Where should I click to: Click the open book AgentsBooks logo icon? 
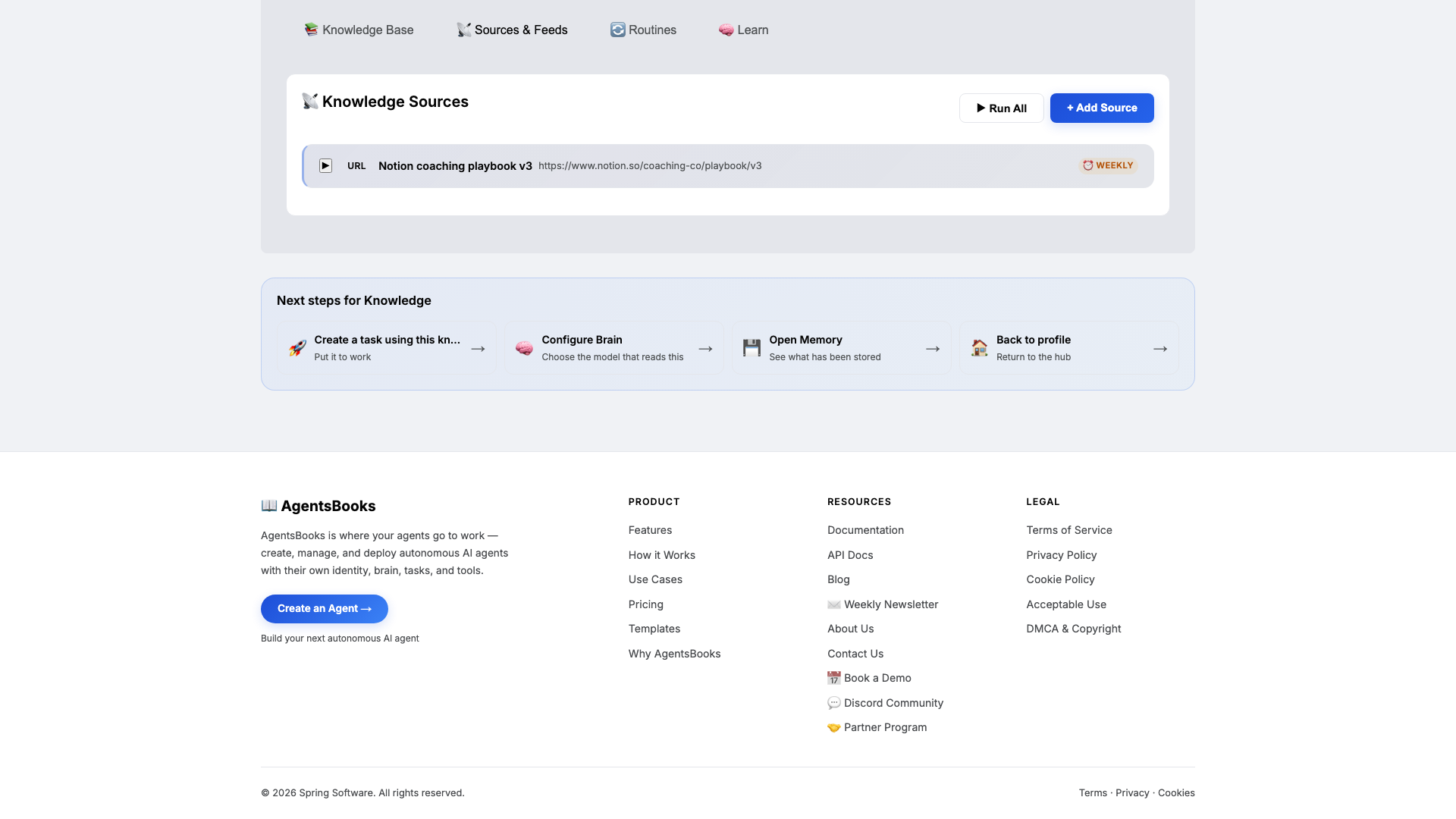pyautogui.click(x=269, y=506)
